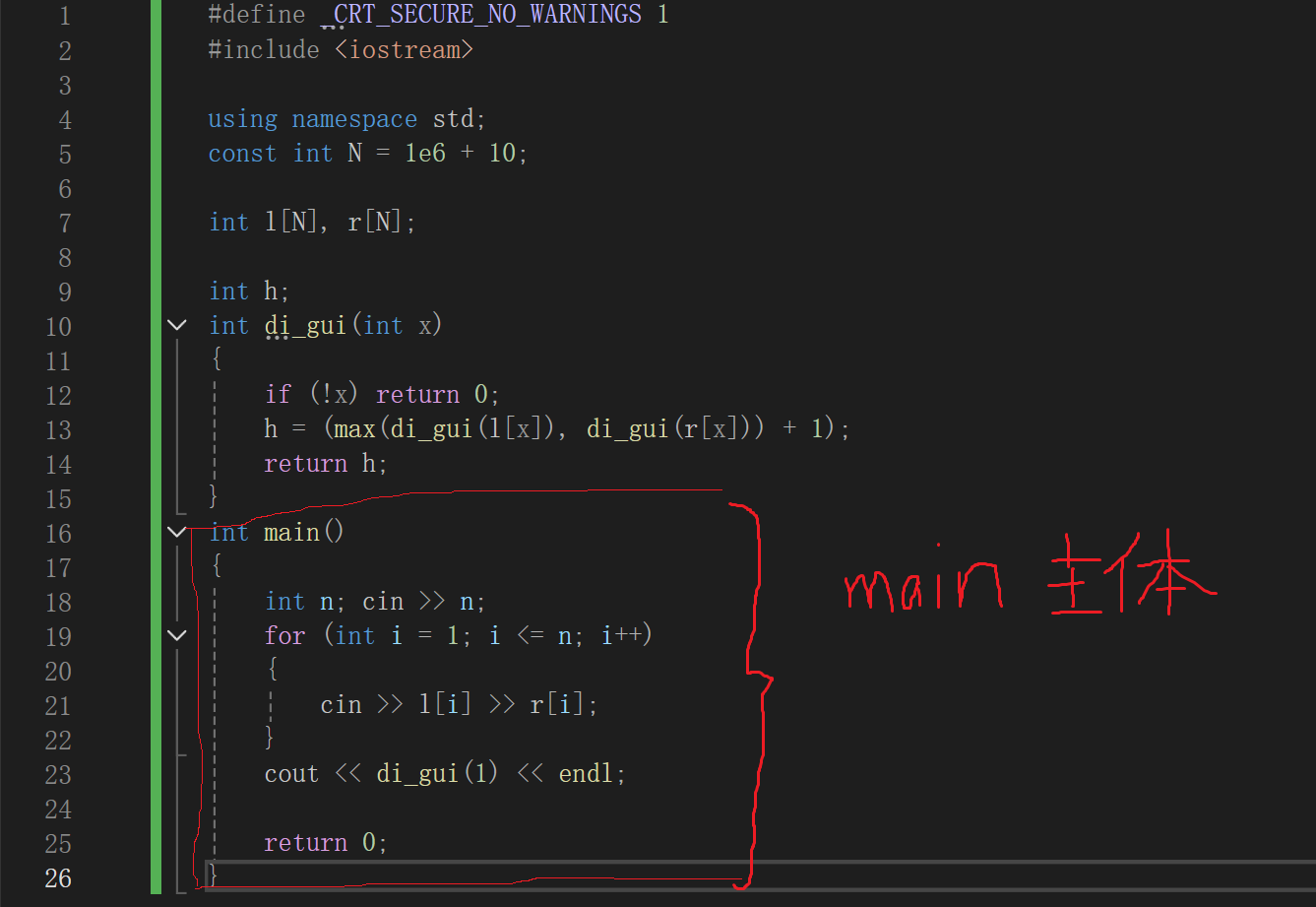
Task: Collapse the main function using its fold chevron
Action: point(176,532)
